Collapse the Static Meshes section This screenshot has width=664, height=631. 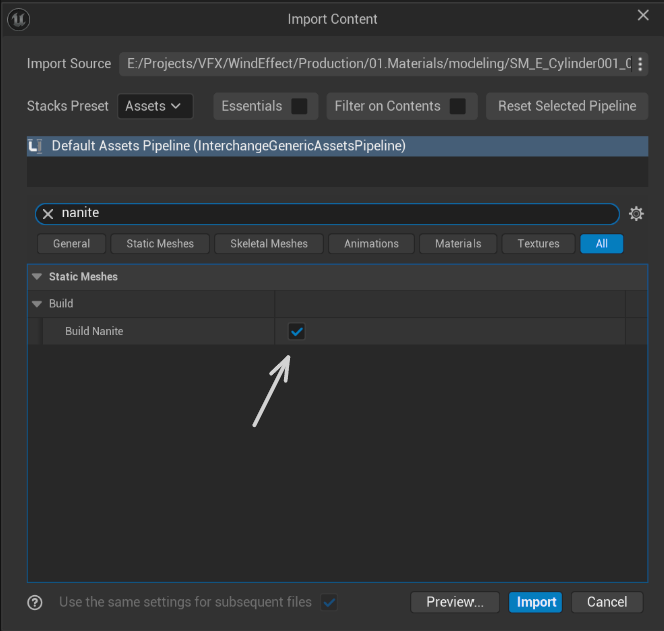(37, 277)
